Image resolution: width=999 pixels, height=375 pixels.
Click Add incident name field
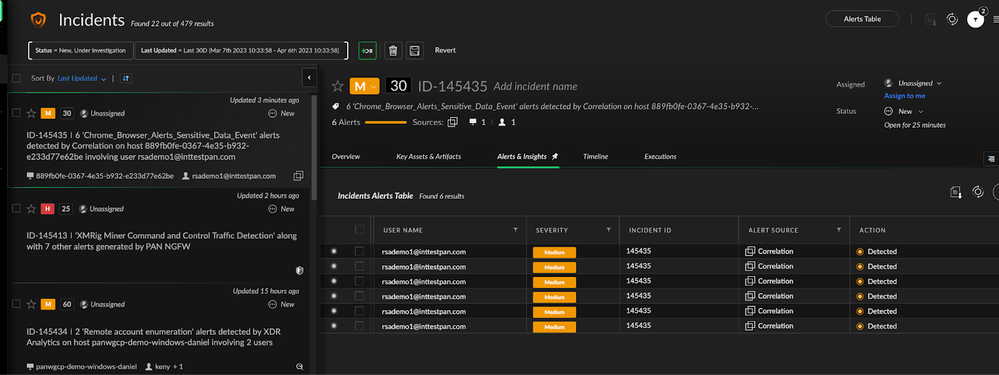point(535,87)
